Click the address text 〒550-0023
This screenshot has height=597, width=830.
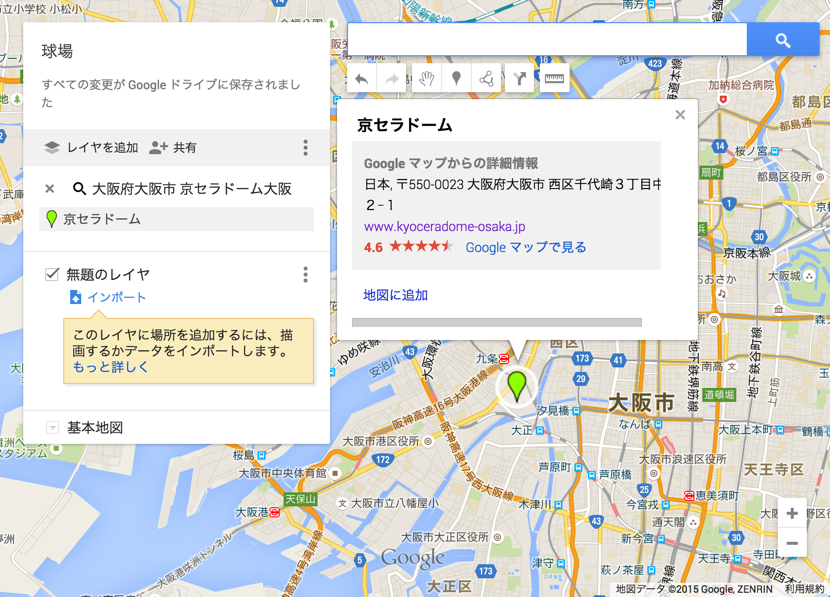tap(430, 185)
